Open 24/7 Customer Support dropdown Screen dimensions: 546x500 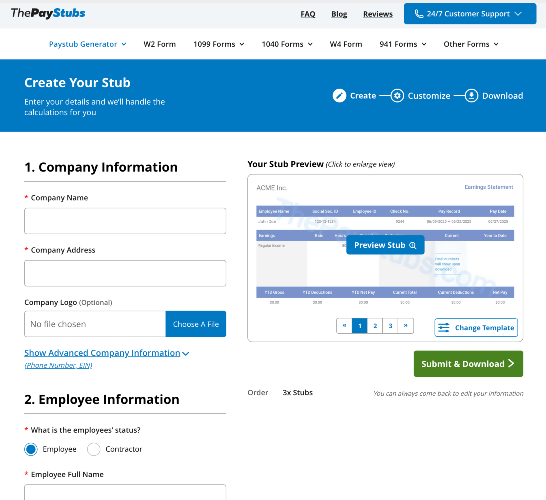pyautogui.click(x=470, y=14)
